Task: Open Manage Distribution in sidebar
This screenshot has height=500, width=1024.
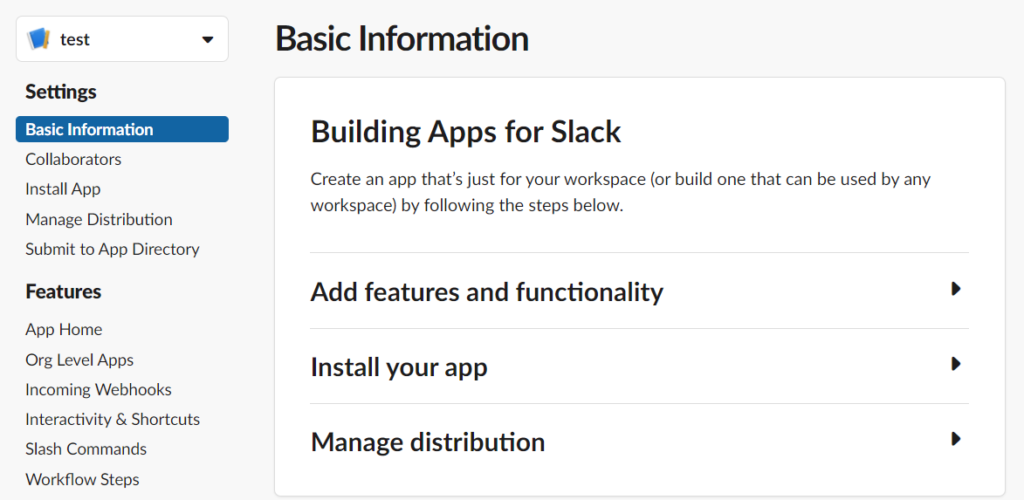Action: point(99,219)
